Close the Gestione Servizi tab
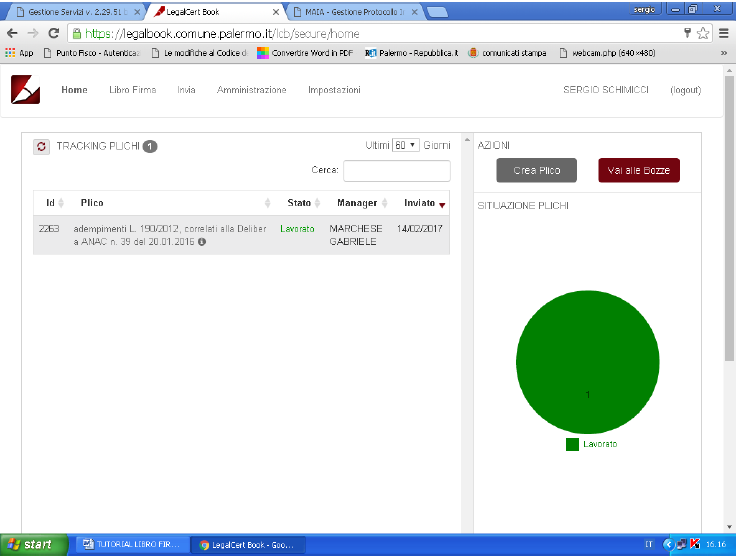The height and width of the screenshot is (556, 736). 137,12
